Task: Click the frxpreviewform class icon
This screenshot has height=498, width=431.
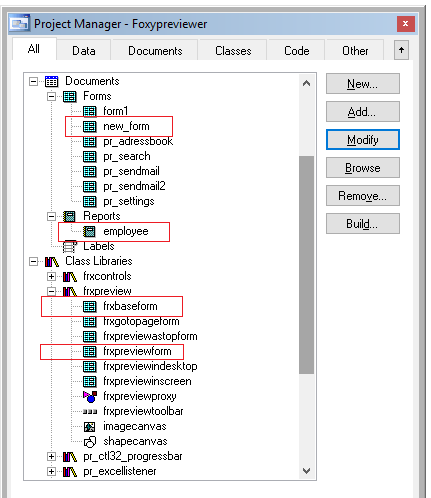Action: coord(90,351)
